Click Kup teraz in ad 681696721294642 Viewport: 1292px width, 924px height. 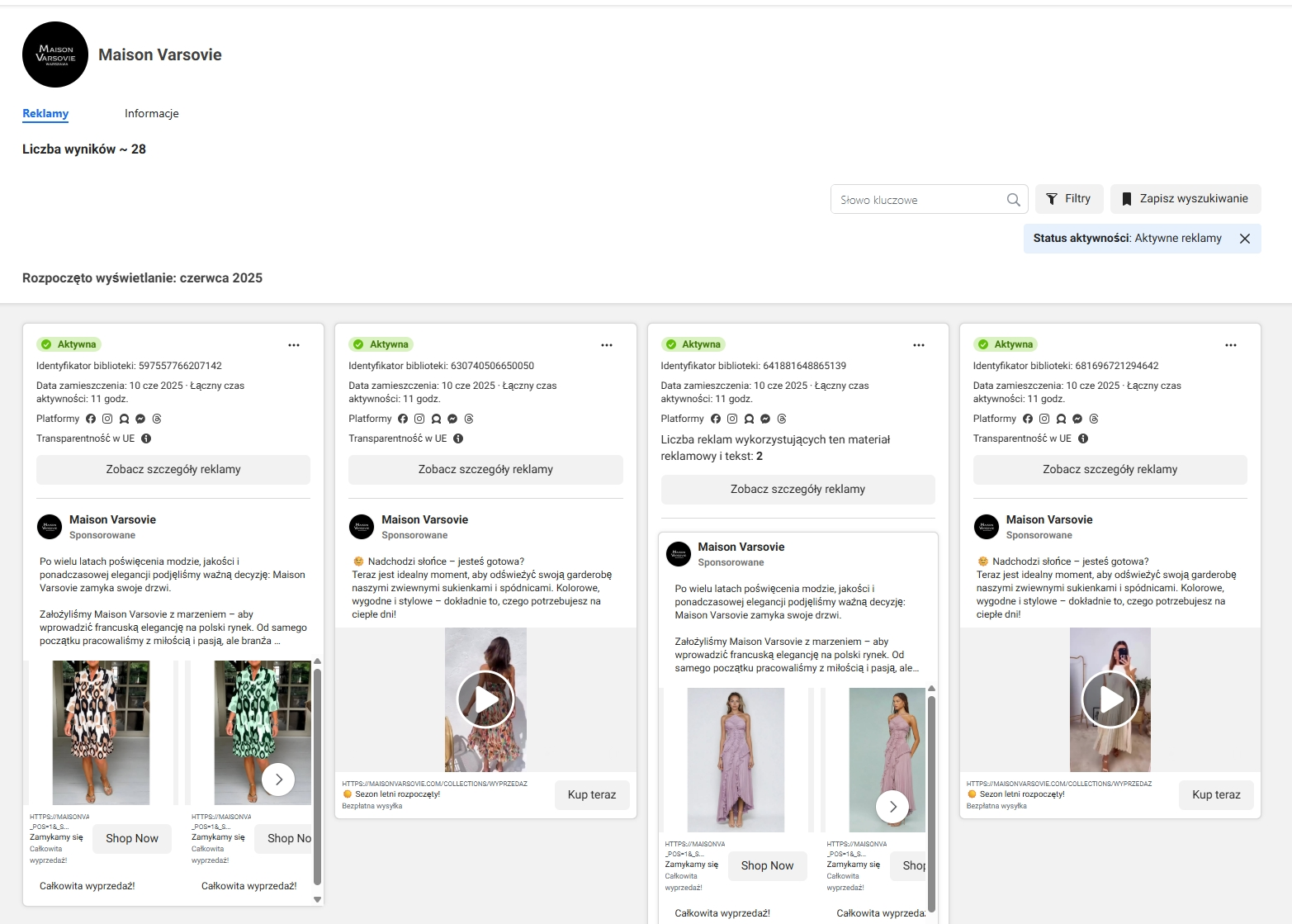click(x=1216, y=794)
